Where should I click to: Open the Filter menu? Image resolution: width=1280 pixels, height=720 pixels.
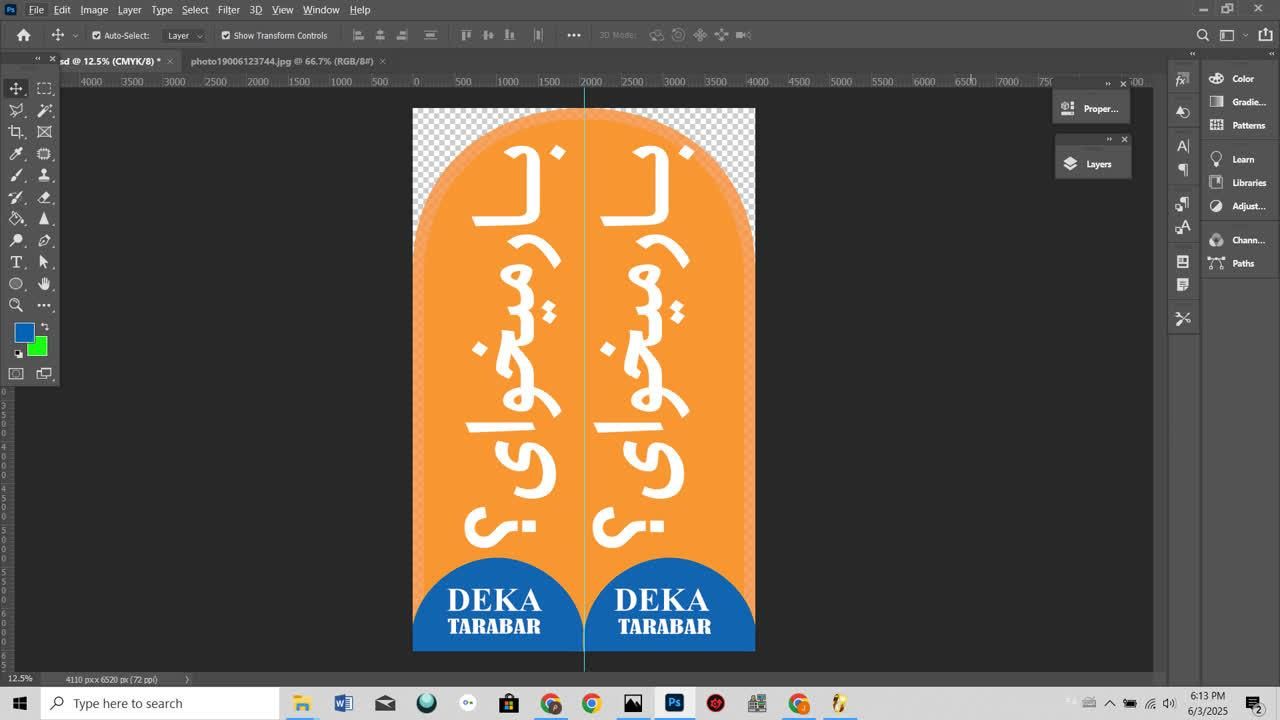tap(229, 9)
